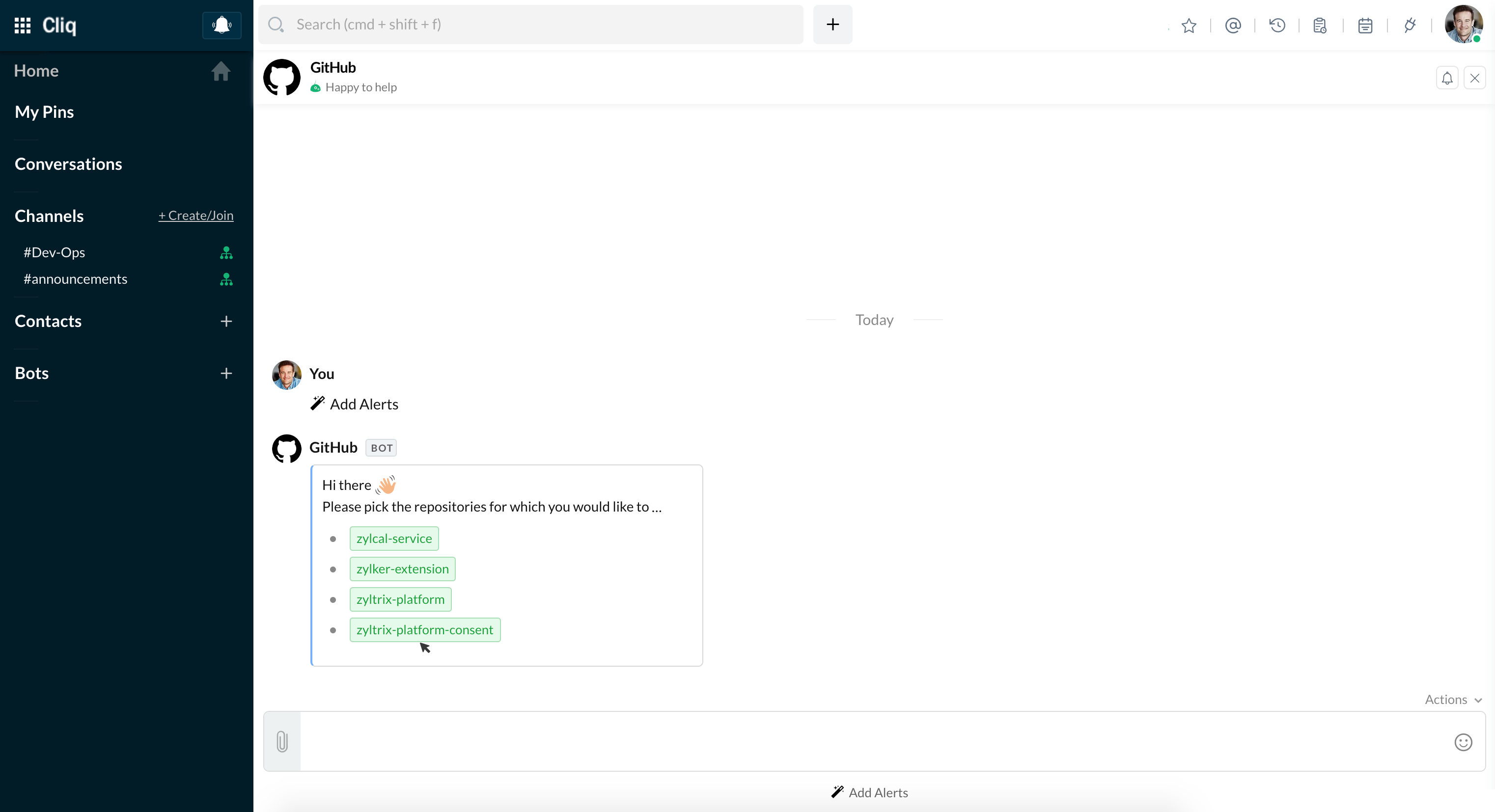Open the notes/files icon in top bar
The height and width of the screenshot is (812, 1495).
click(x=1320, y=26)
